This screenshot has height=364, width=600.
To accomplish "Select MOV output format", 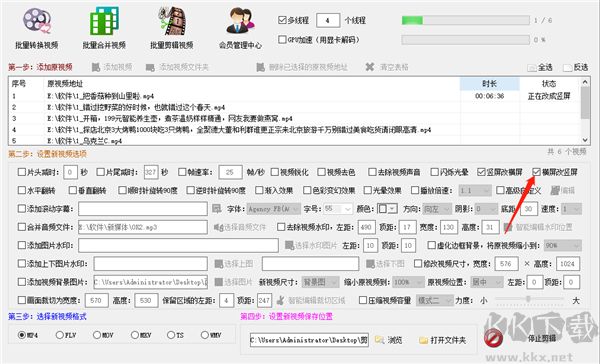I will (x=97, y=335).
